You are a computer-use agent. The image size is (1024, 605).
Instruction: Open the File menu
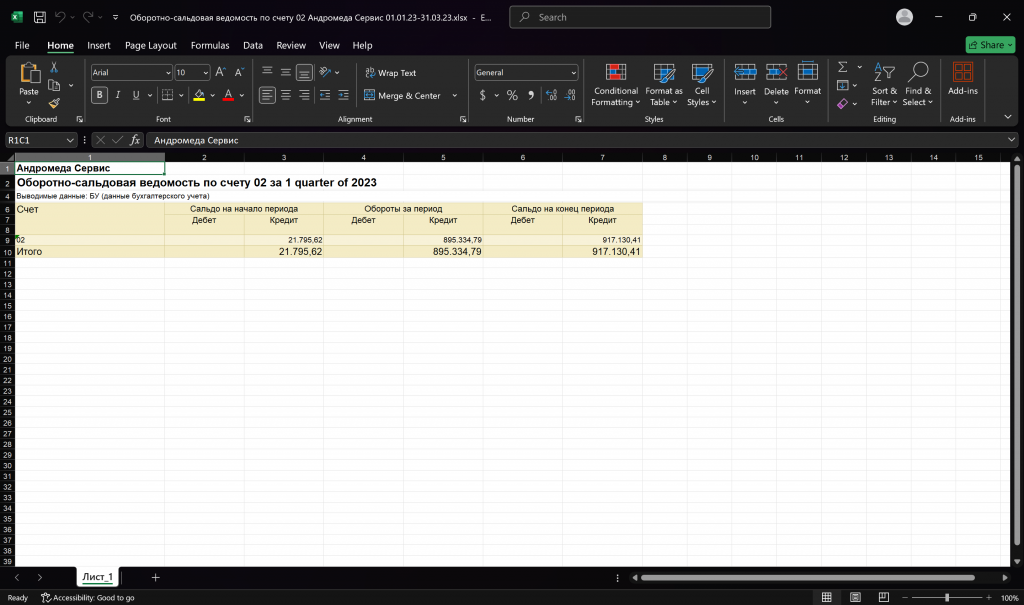(22, 45)
